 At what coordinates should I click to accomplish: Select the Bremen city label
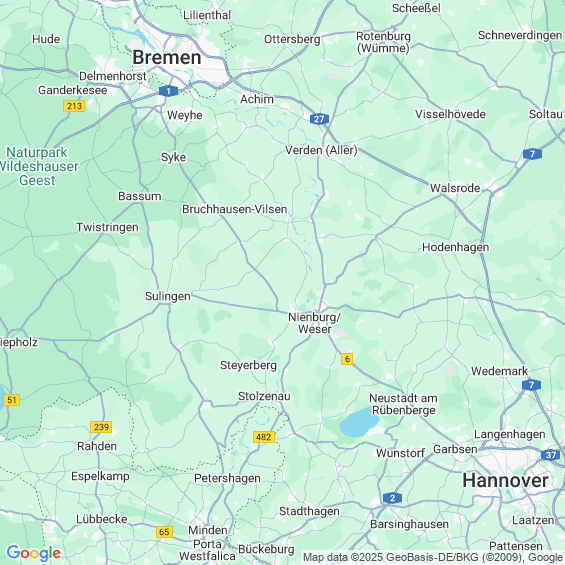pos(166,58)
